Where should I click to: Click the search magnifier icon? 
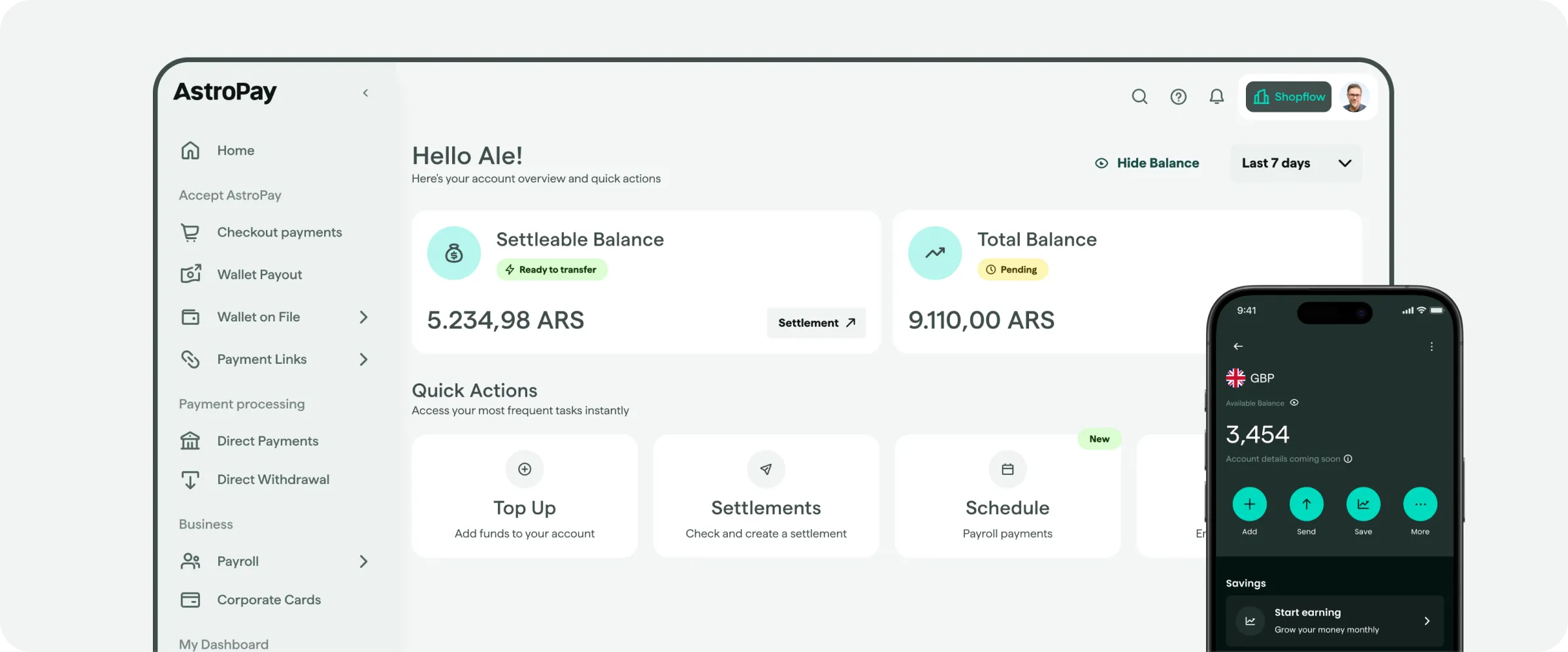click(1139, 97)
